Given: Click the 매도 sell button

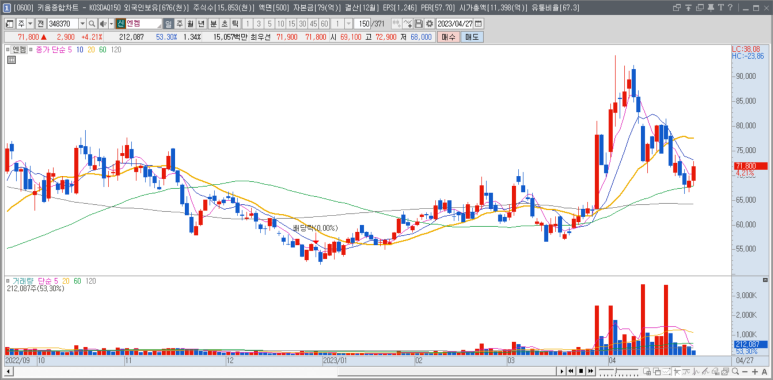Looking at the screenshot, I should tap(472, 37).
